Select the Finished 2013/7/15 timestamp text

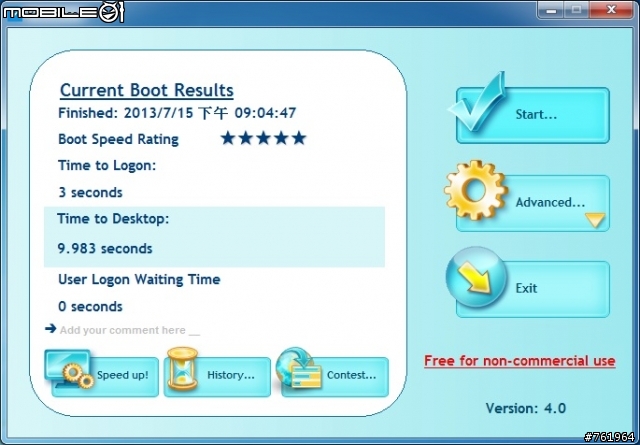click(177, 113)
